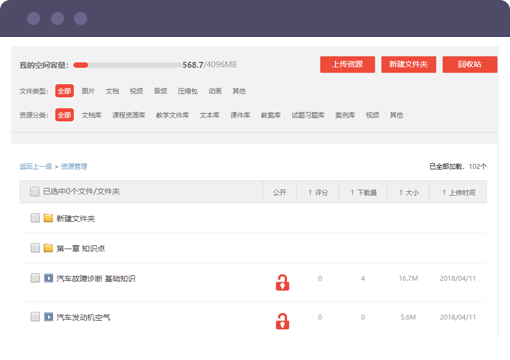Select the 课程资源库 resource category

click(x=129, y=115)
